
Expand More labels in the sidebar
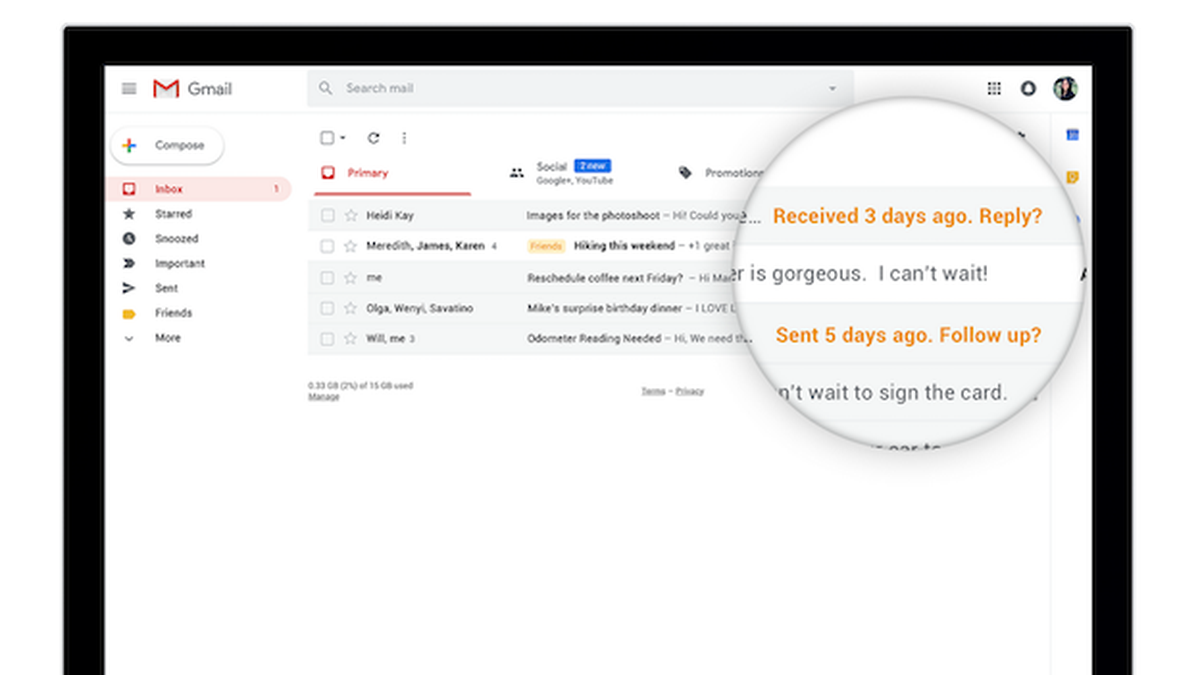[166, 338]
